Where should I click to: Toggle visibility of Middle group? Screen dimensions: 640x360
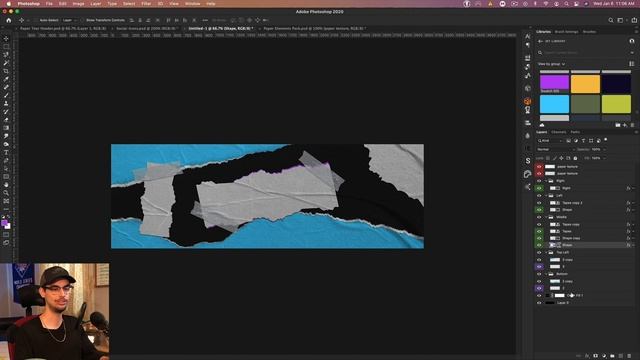coord(539,217)
